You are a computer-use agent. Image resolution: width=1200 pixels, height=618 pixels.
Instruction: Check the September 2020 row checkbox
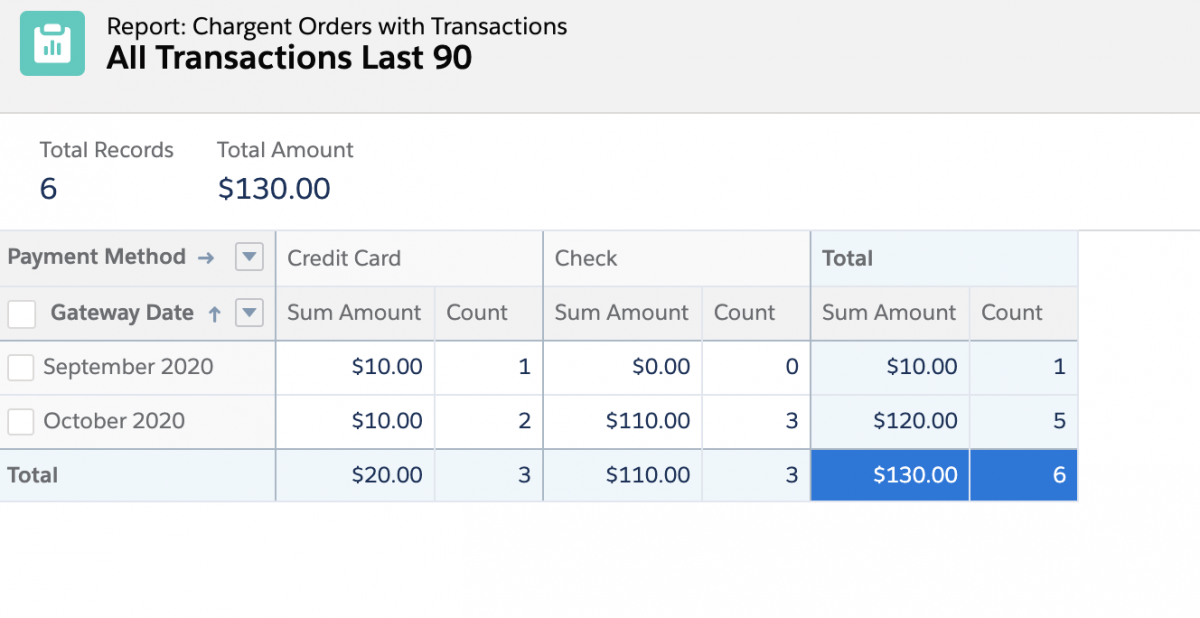(21, 368)
